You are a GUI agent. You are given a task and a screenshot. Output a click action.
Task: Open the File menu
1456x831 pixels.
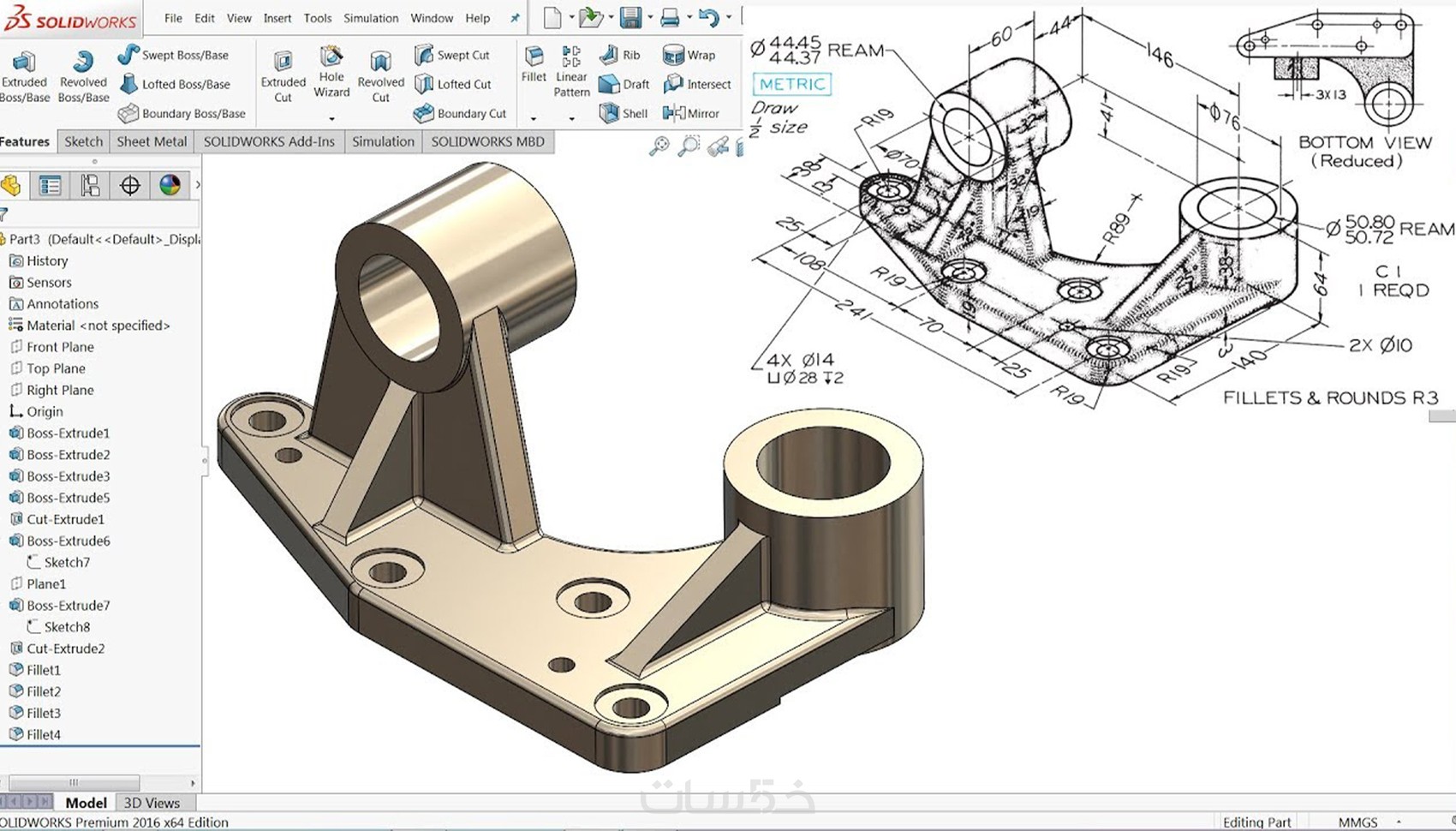pos(173,18)
